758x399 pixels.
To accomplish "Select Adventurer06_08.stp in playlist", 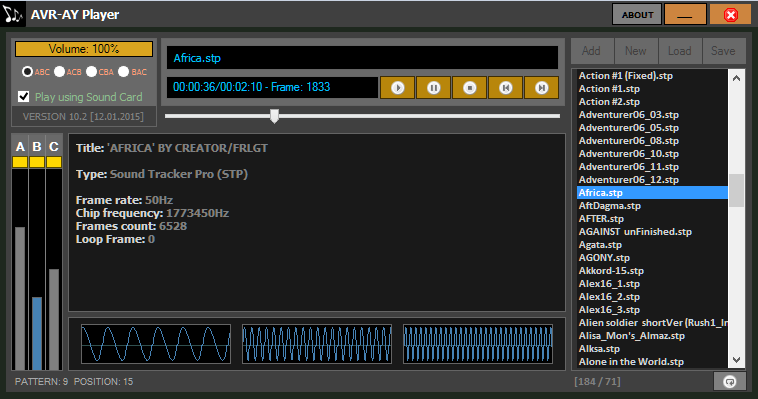I will 652,141.
